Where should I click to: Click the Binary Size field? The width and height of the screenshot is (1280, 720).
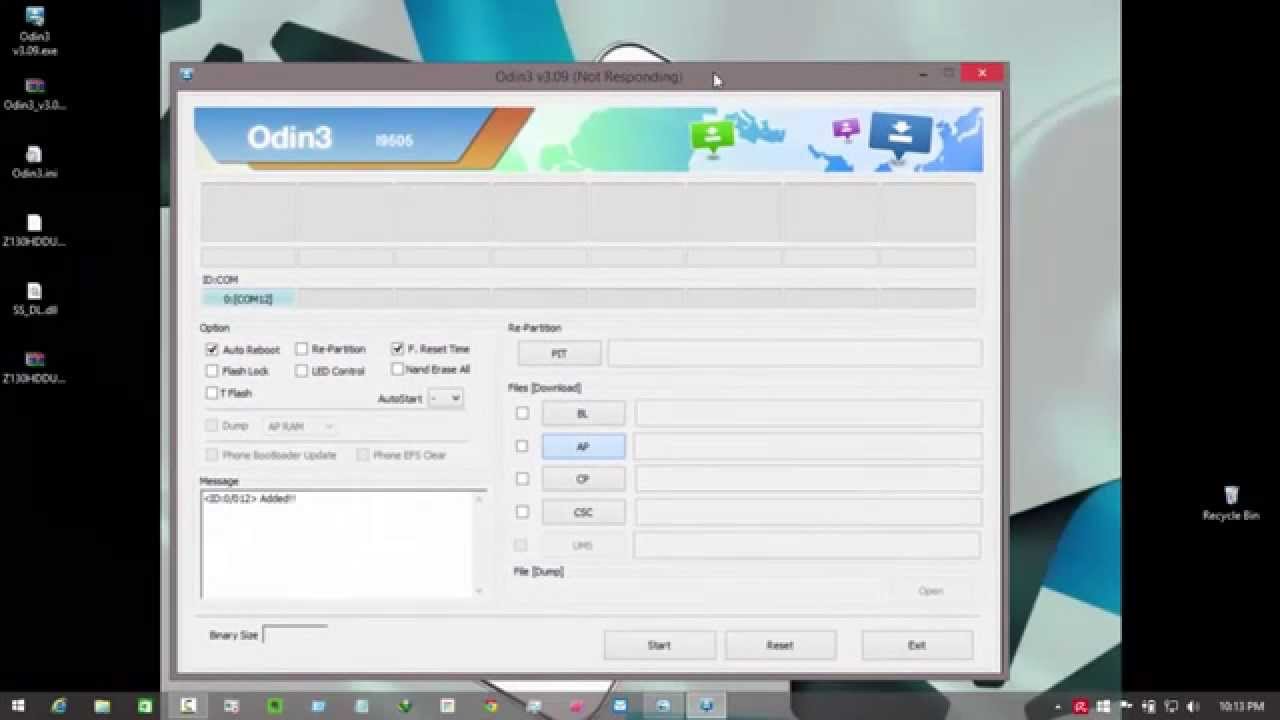[x=295, y=634]
